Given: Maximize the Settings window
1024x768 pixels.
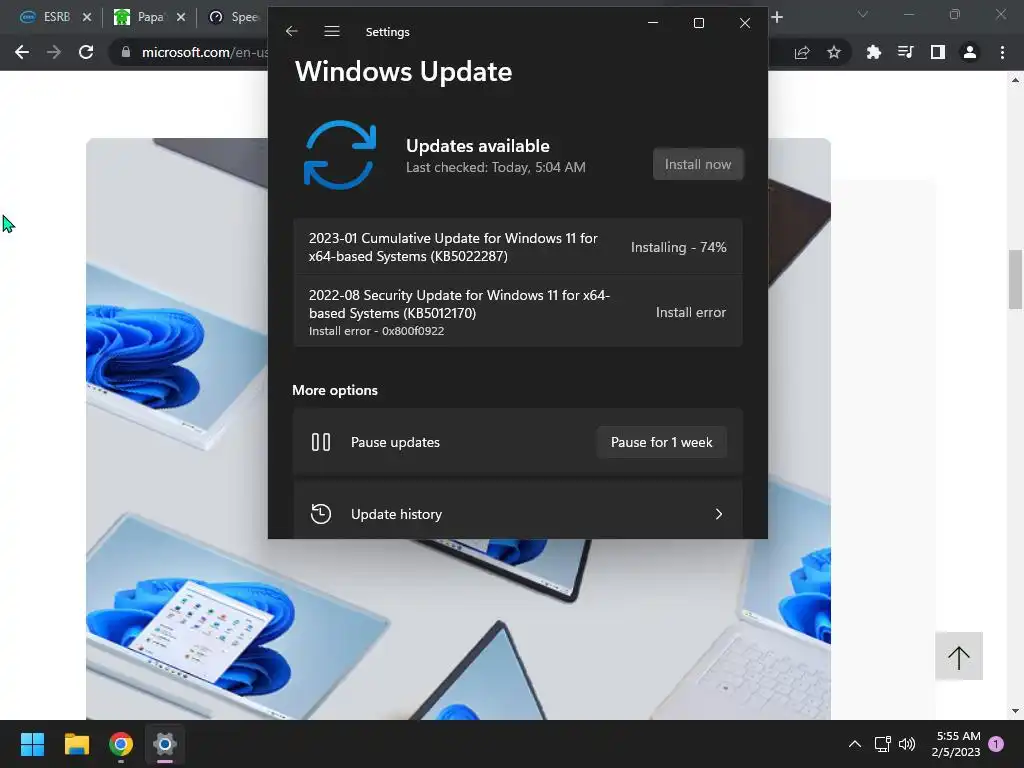Looking at the screenshot, I should (x=699, y=23).
